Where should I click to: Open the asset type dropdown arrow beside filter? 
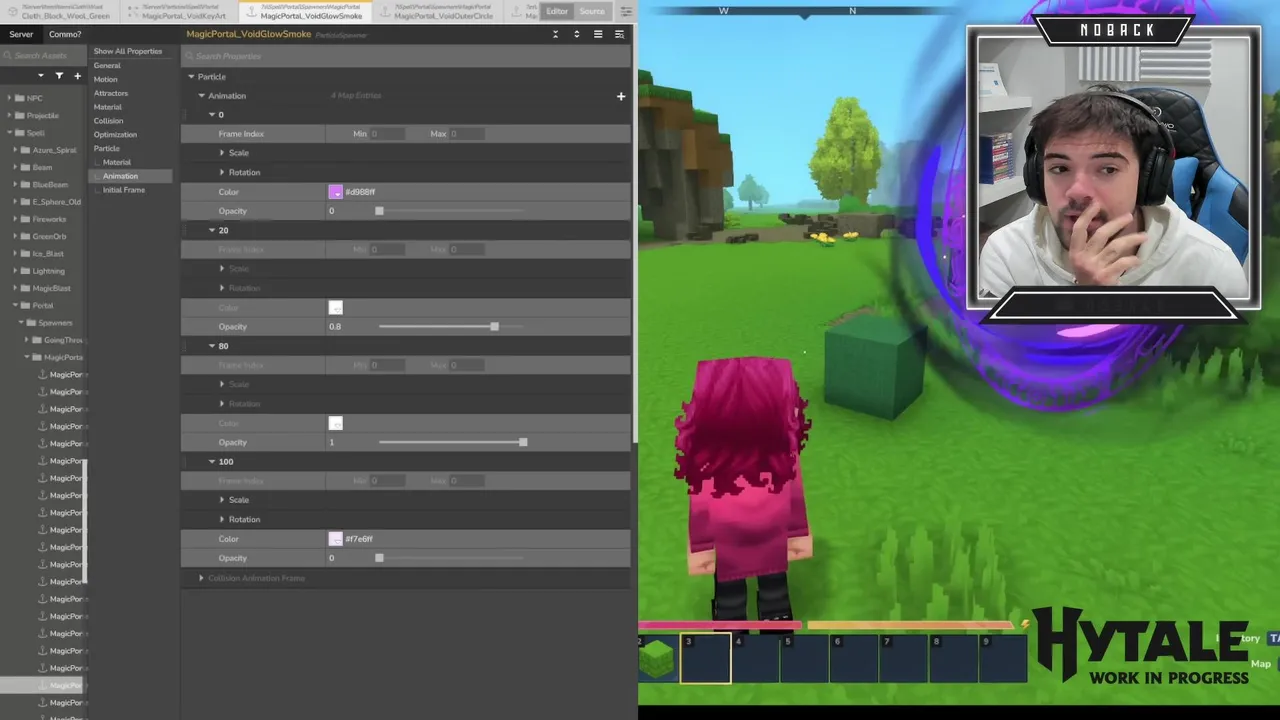pyautogui.click(x=41, y=76)
